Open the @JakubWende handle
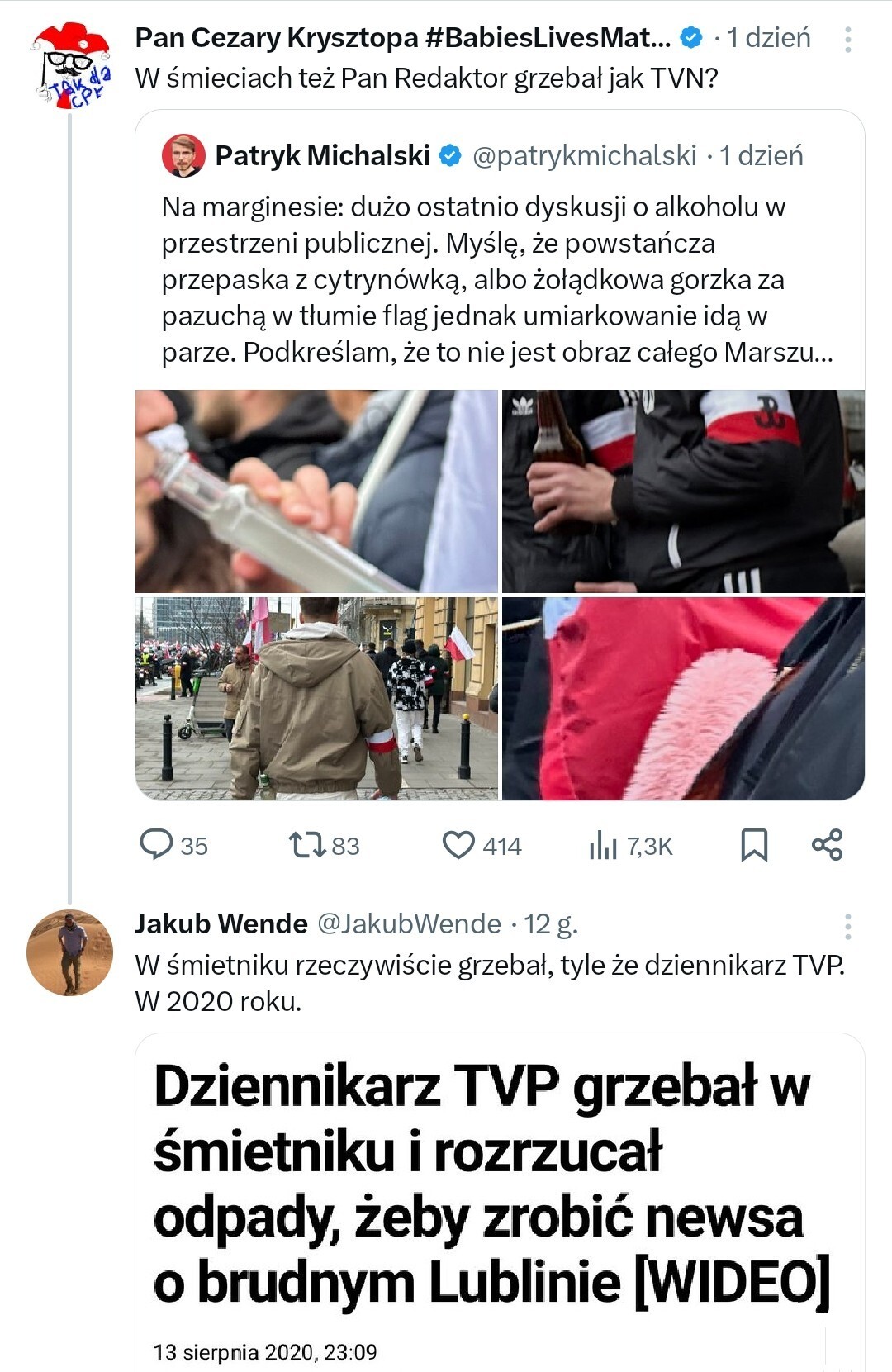This screenshot has width=892, height=1372. coord(410,923)
